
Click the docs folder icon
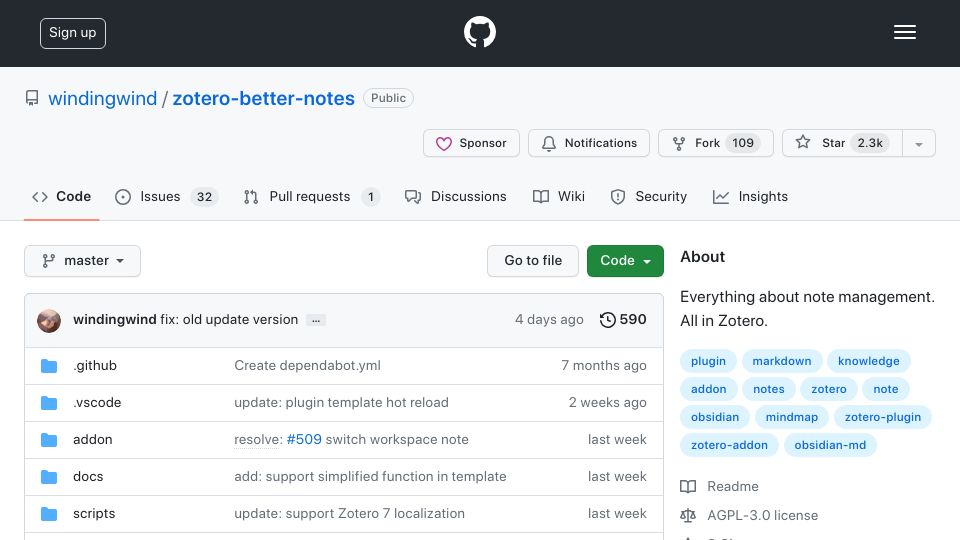[x=49, y=477]
